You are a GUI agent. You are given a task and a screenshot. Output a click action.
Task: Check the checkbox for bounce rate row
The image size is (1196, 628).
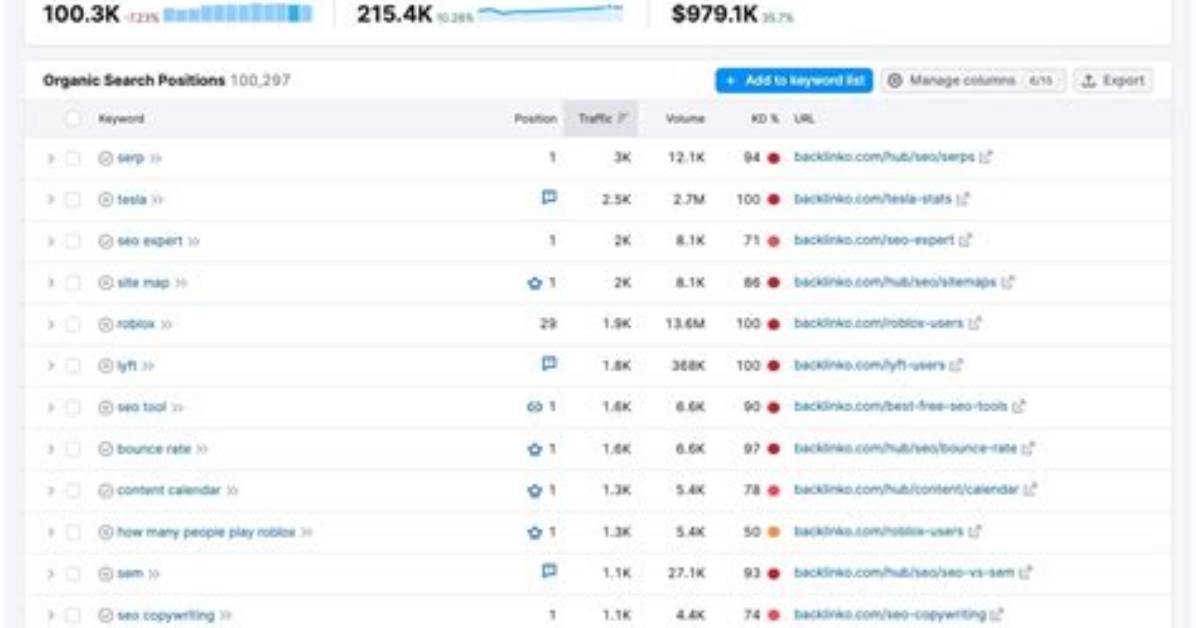pyautogui.click(x=72, y=449)
